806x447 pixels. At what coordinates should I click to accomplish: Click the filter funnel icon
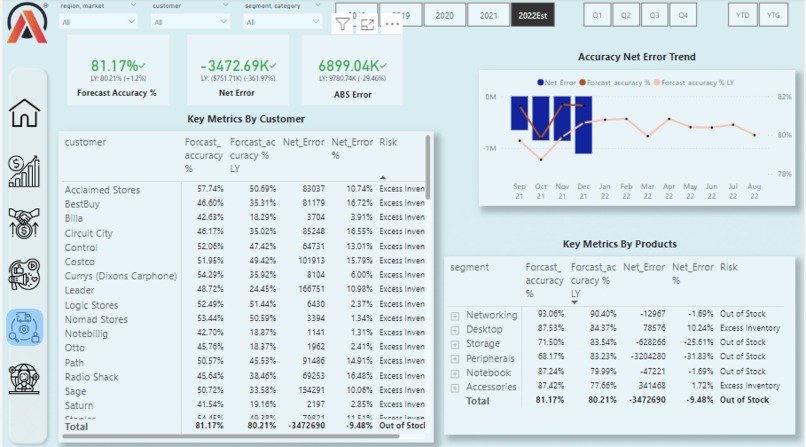click(x=342, y=24)
